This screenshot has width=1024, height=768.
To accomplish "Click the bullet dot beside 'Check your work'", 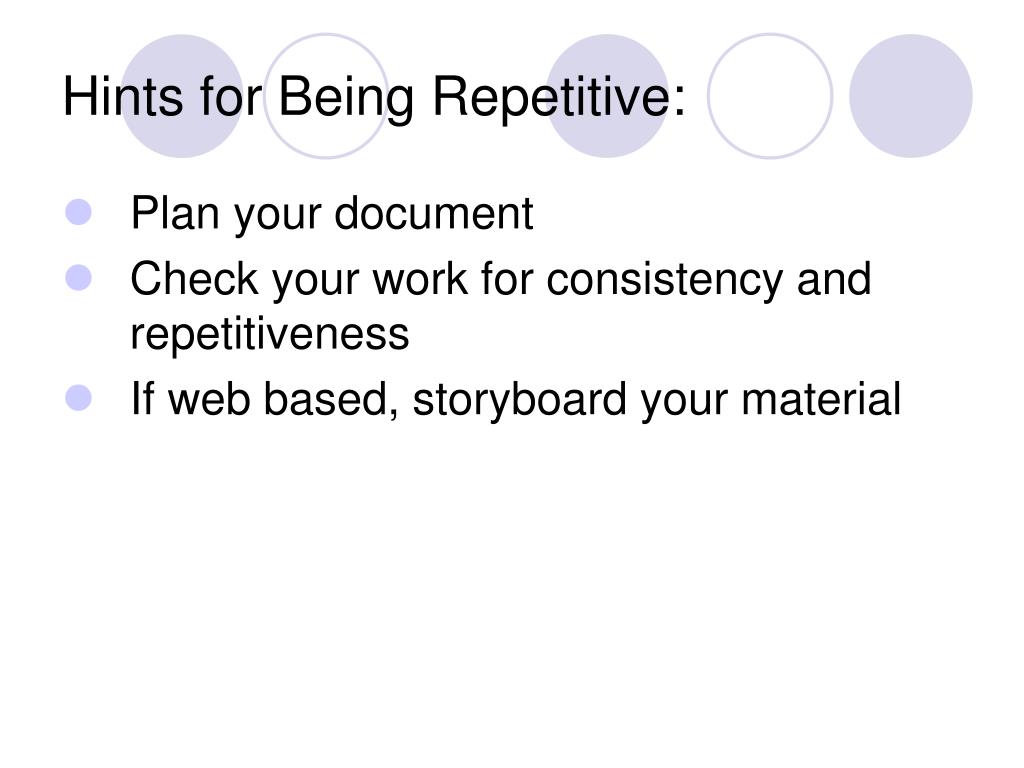I will pyautogui.click(x=78, y=278).
